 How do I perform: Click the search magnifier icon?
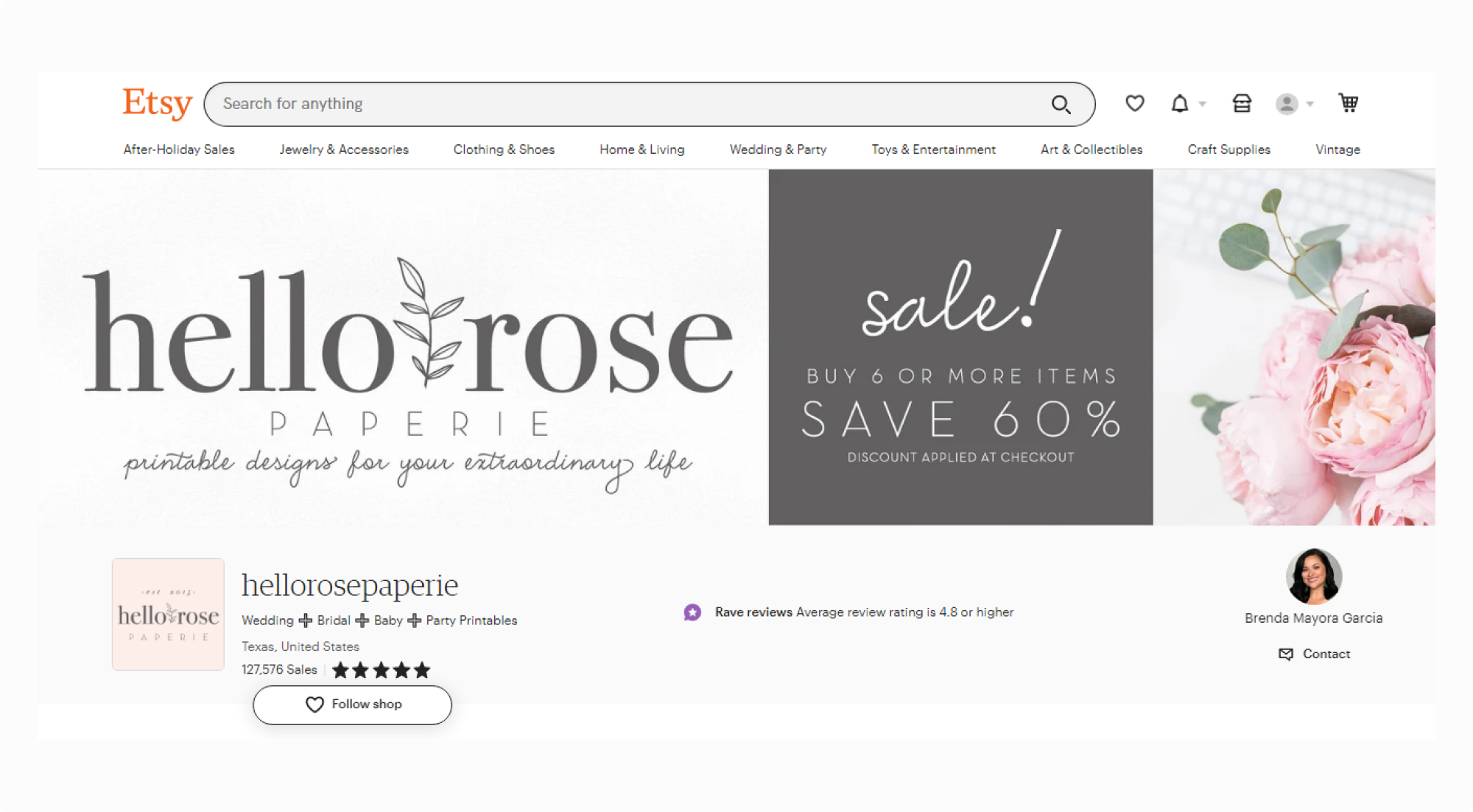pos(1061,105)
